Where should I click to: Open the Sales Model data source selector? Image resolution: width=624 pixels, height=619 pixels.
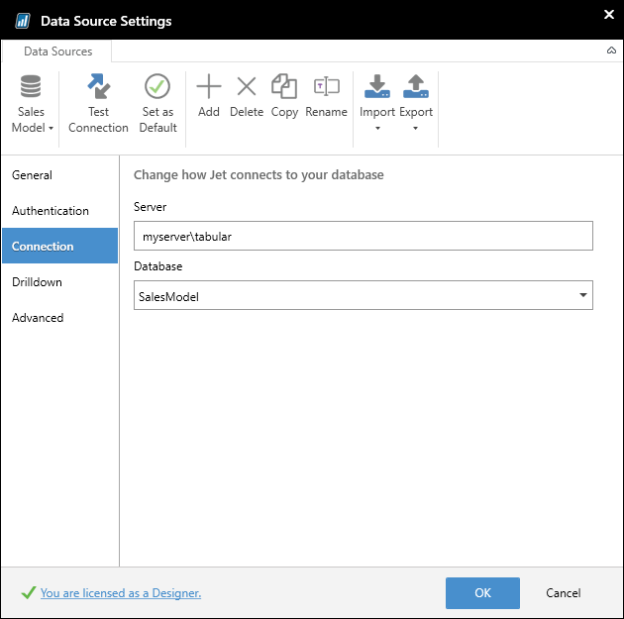(x=32, y=103)
